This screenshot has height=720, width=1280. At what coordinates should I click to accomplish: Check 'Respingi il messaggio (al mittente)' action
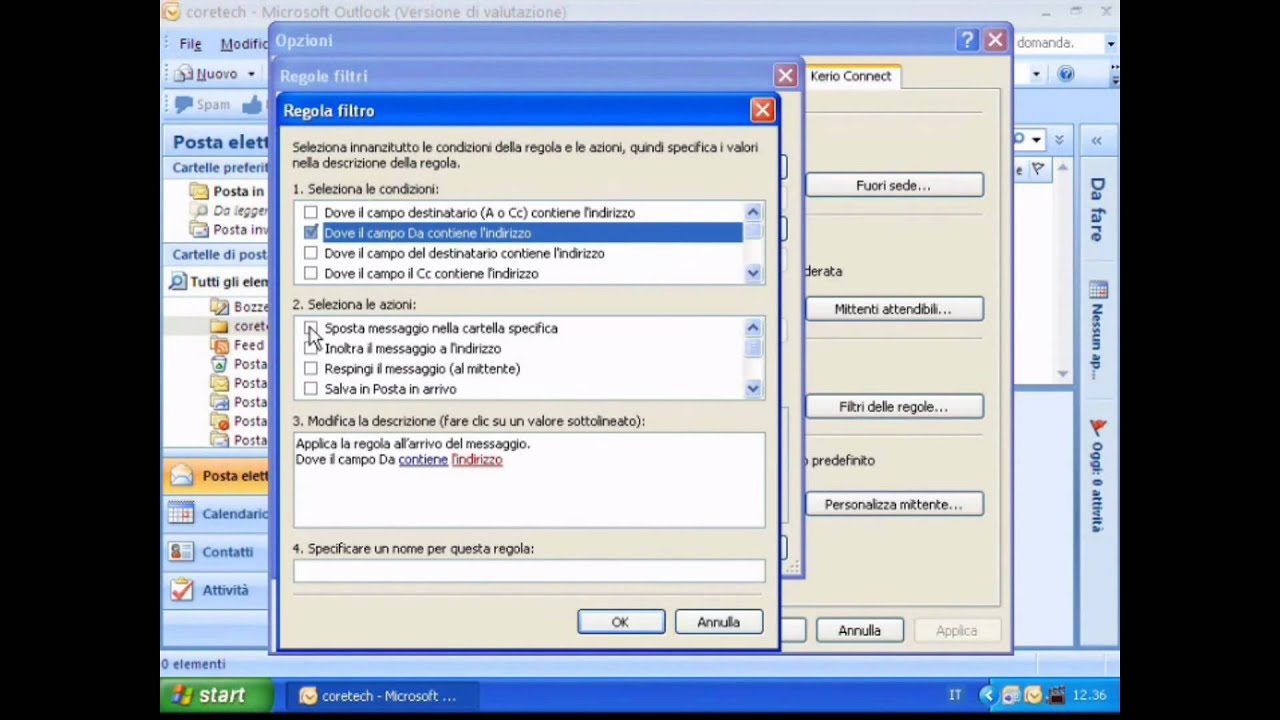[311, 369]
